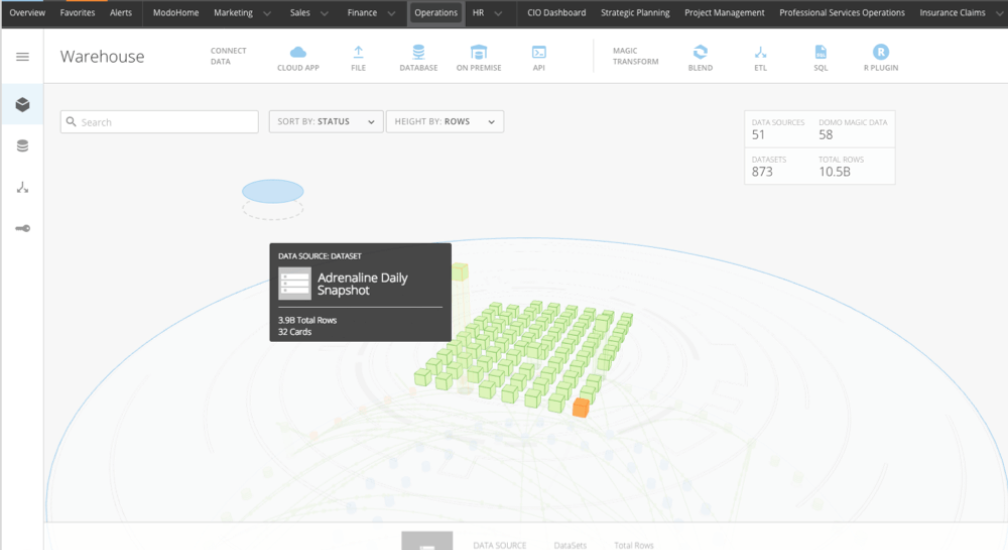
Task: Expand the Finance menu chevron
Action: [391, 13]
